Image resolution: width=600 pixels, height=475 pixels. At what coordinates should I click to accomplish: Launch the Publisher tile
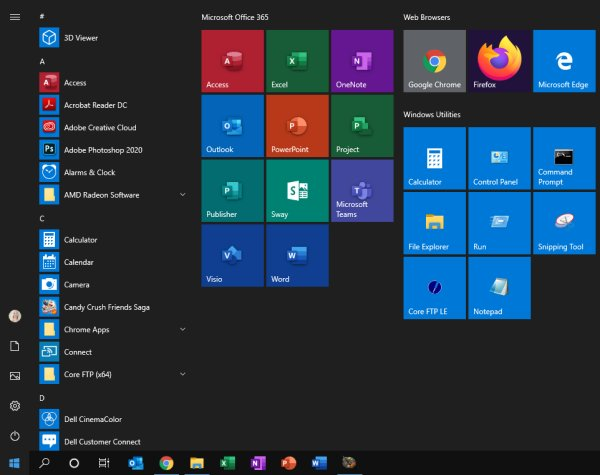[x=233, y=191]
